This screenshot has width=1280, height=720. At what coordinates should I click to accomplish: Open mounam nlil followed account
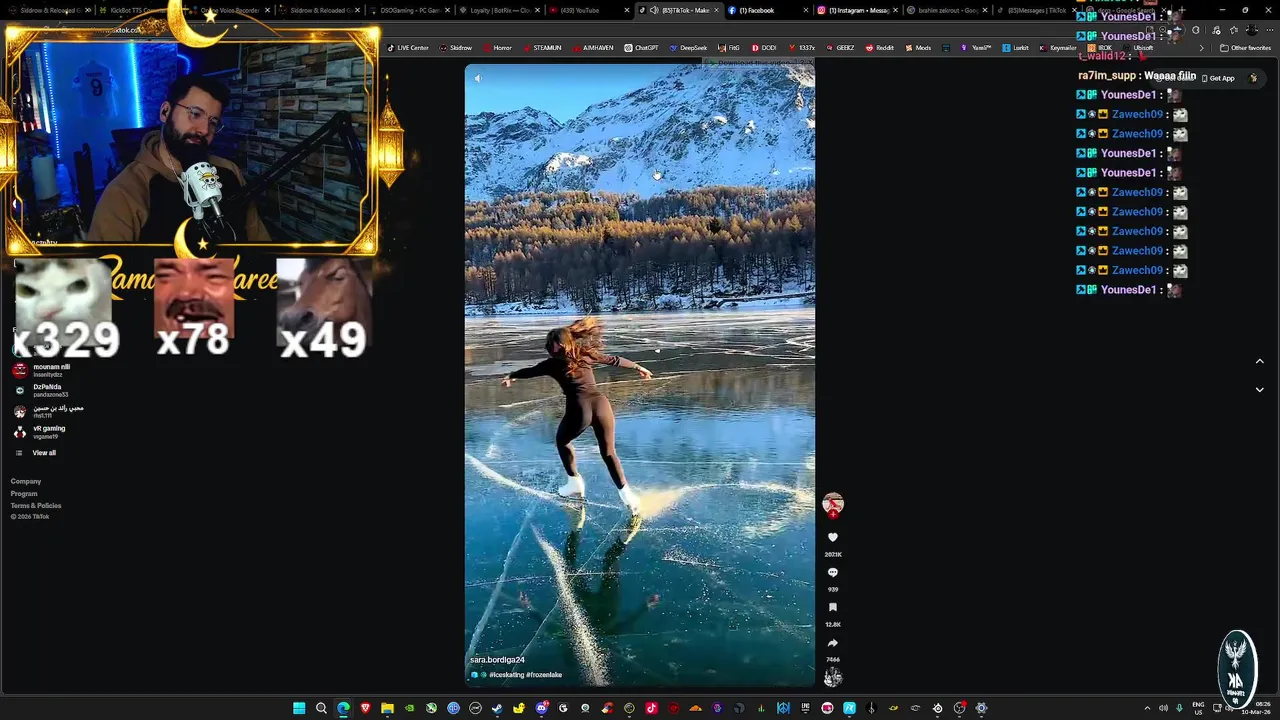click(45, 370)
